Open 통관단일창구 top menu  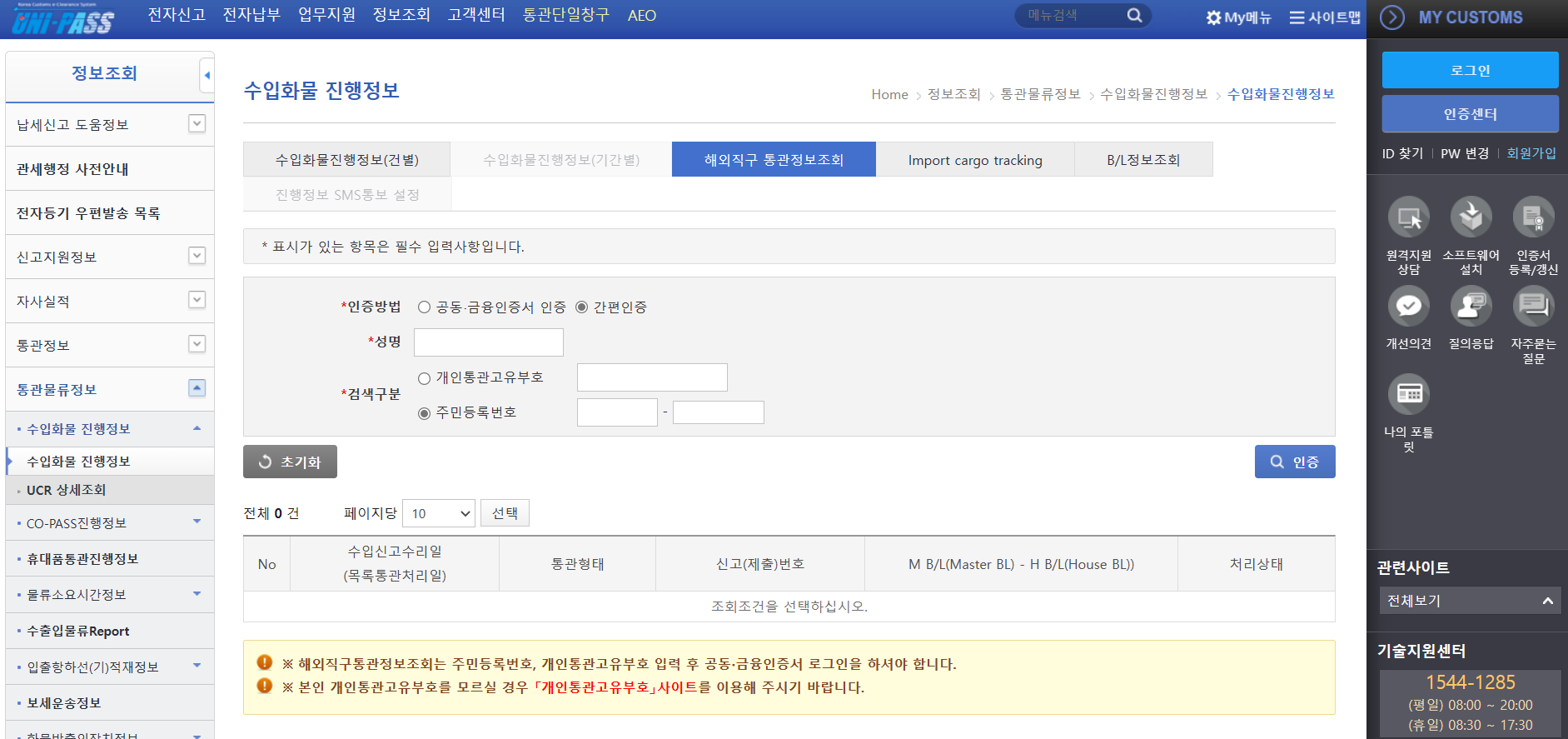pos(566,15)
